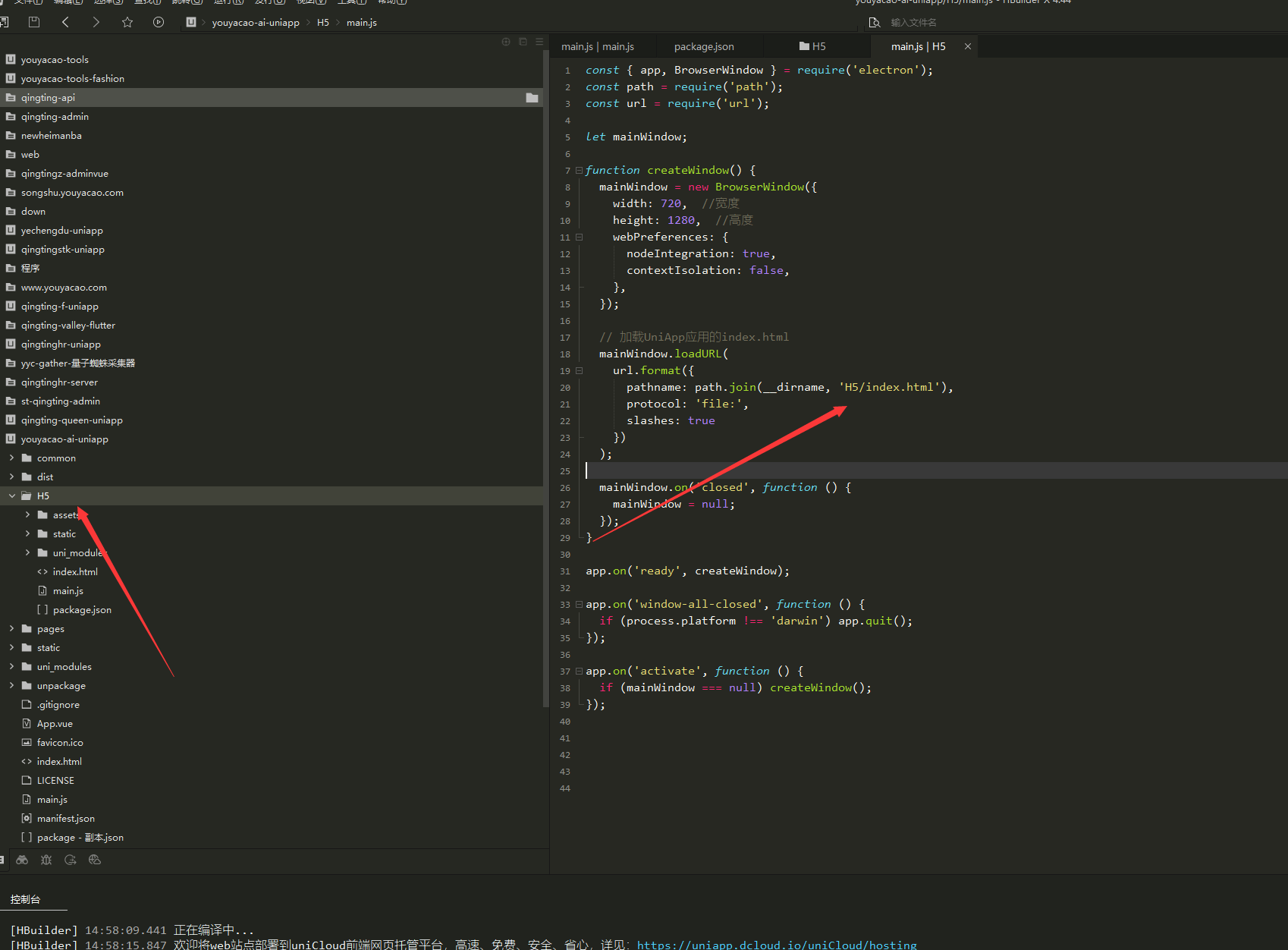Screen dimensions: 1288x950
Task: Switch to the main.js | main.js tab
Action: point(598,46)
